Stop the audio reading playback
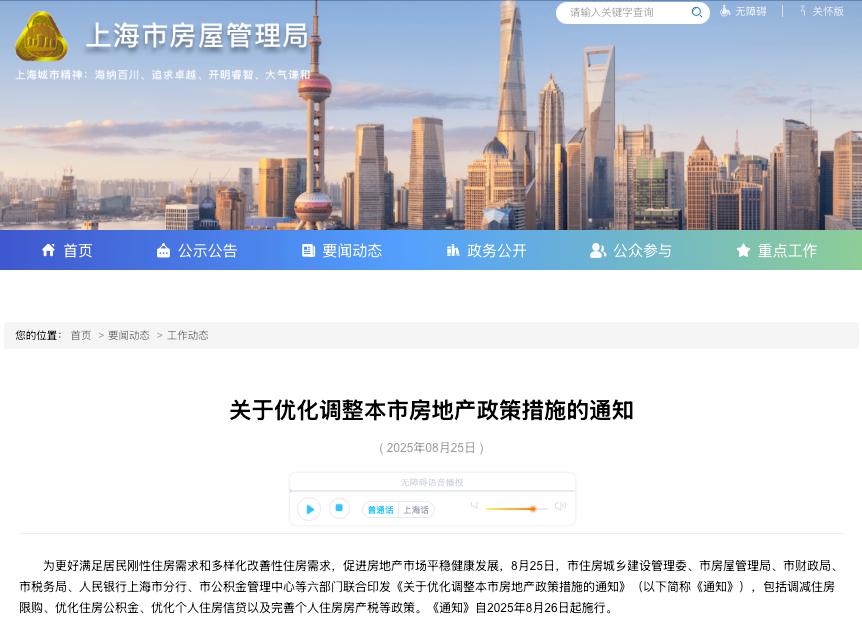 (339, 508)
